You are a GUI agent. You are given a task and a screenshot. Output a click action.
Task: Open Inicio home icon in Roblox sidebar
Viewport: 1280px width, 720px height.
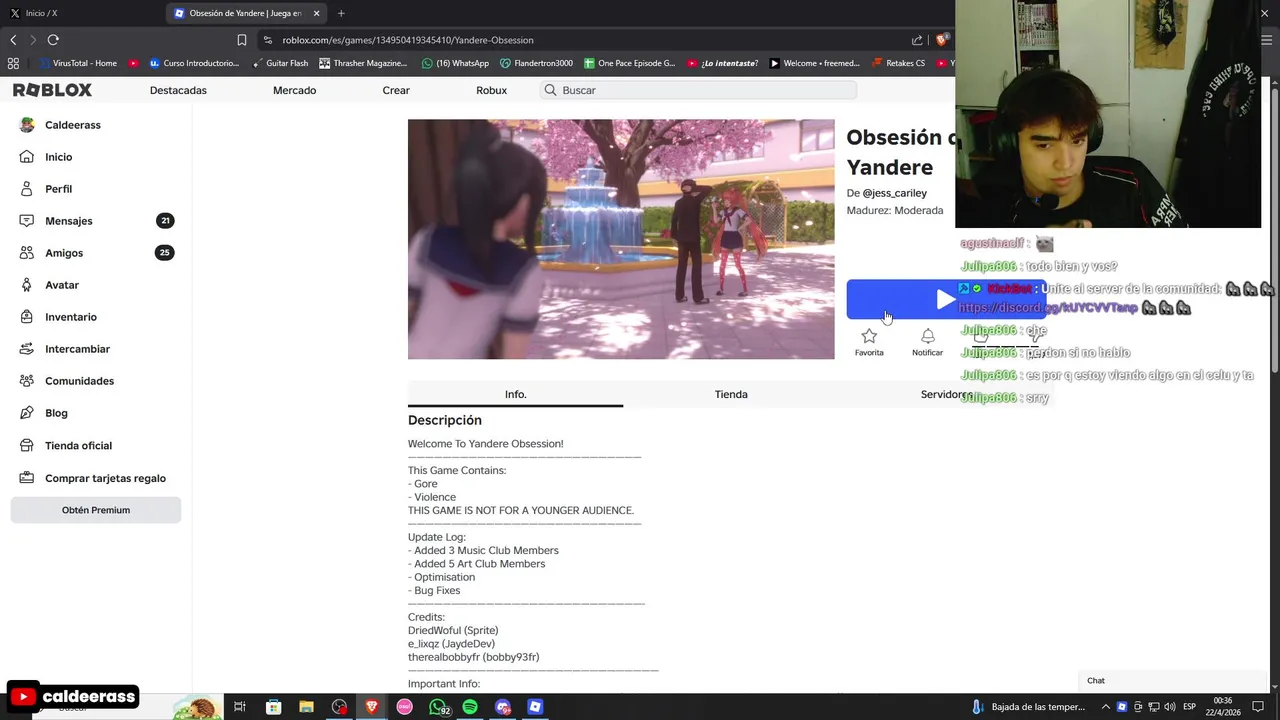pyautogui.click(x=27, y=157)
